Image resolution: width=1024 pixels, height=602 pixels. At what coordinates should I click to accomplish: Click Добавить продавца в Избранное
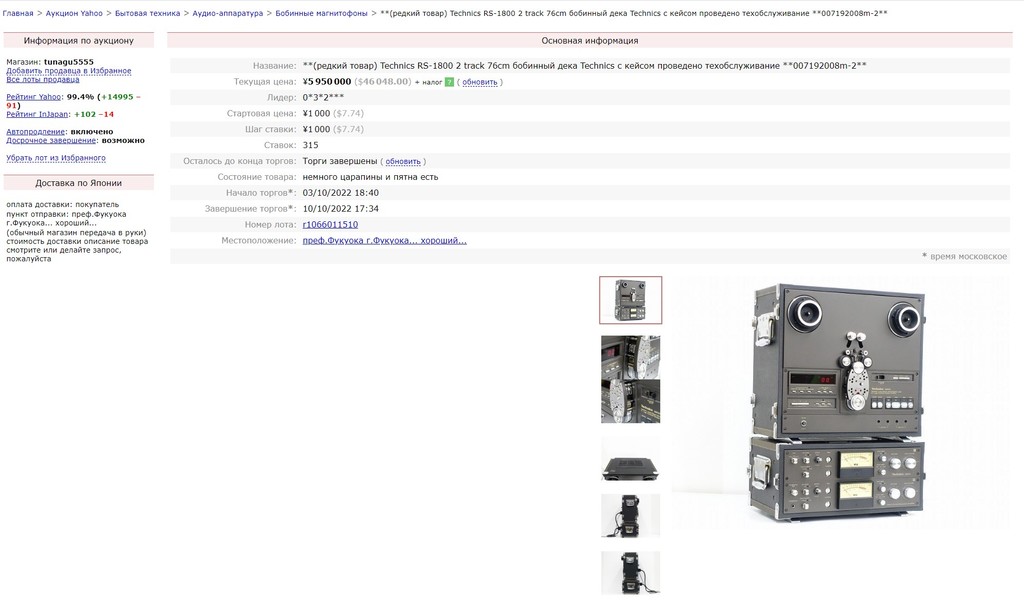tap(68, 71)
